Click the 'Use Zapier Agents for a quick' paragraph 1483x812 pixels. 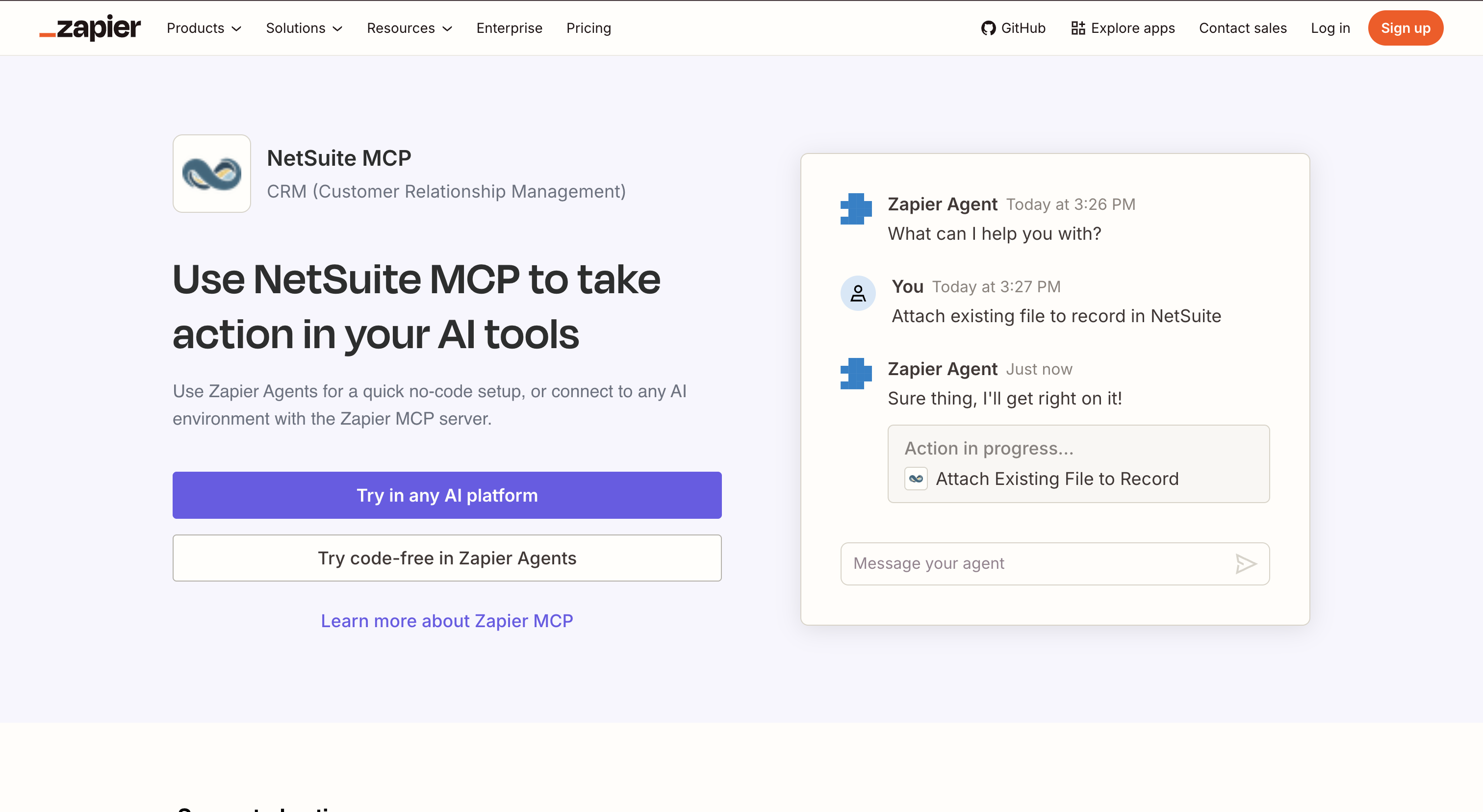coord(430,405)
